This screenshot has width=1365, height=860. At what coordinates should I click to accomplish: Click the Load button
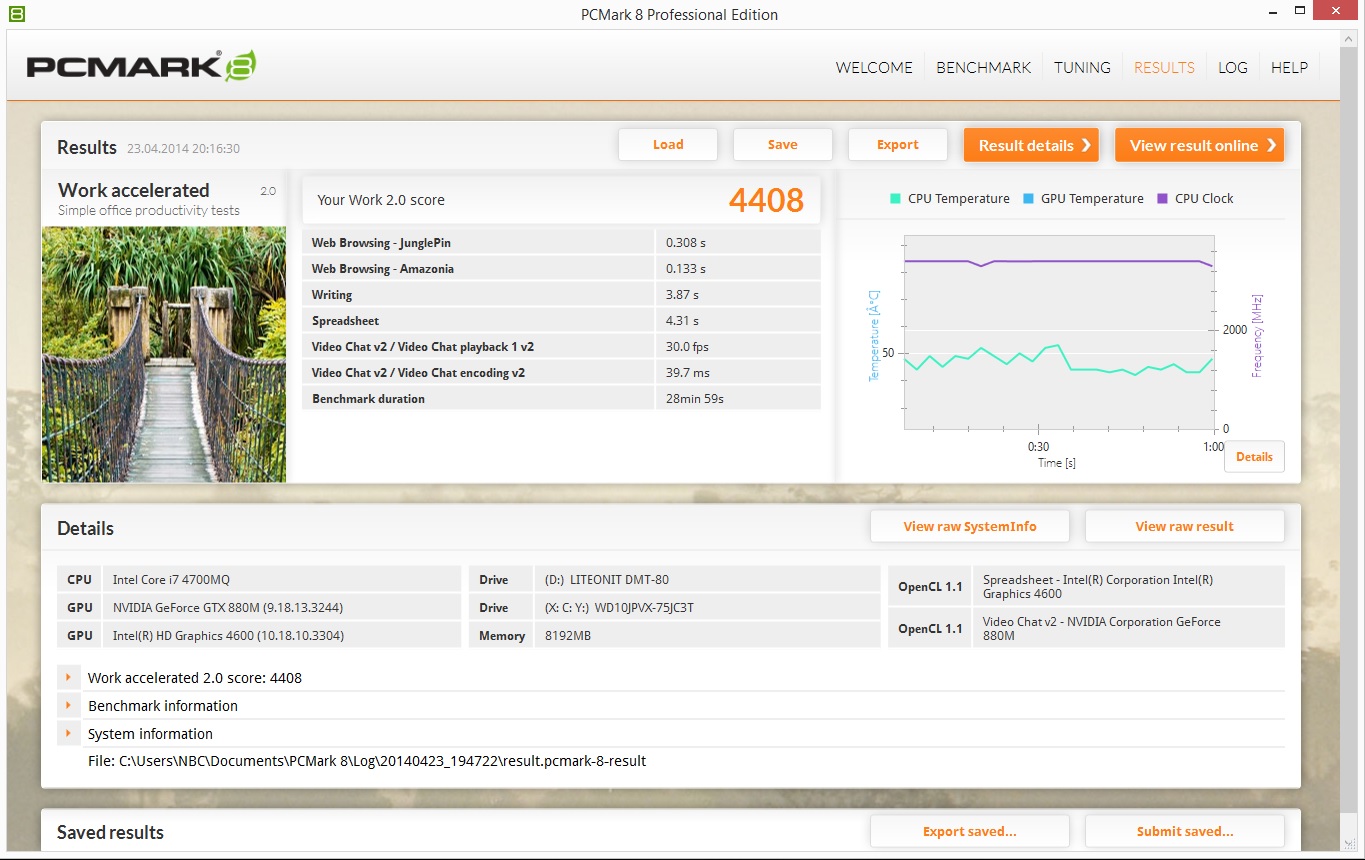pos(668,145)
